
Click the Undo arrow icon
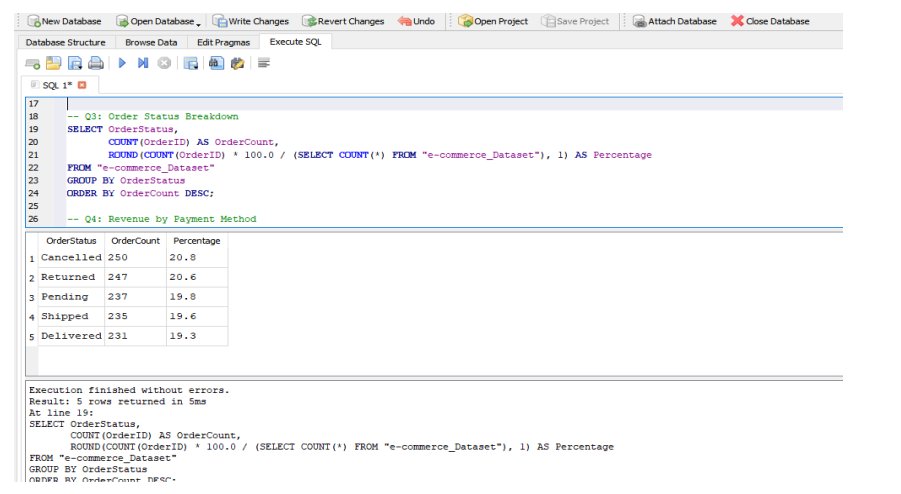tap(405, 21)
